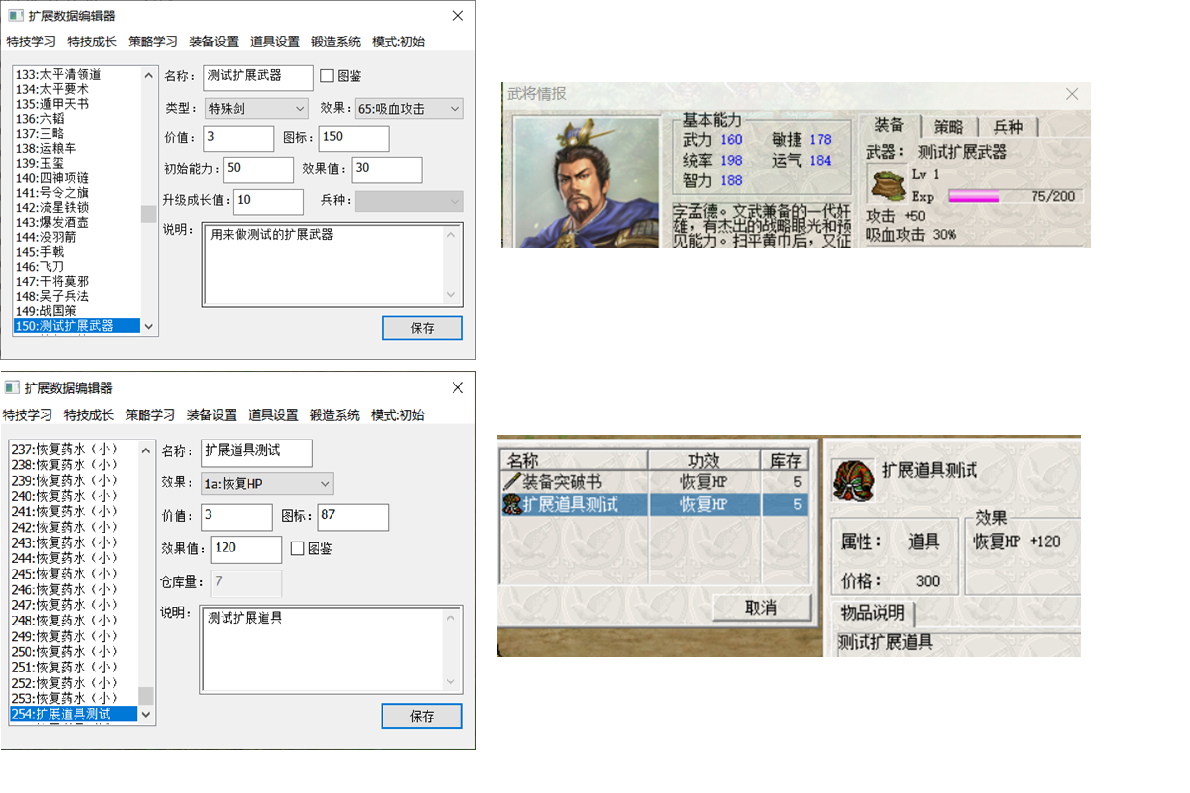Image resolution: width=1190 pixels, height=793 pixels.
Task: Toggle 图鉴 checkbox next to 测试扩展武器 name
Action: 327,76
